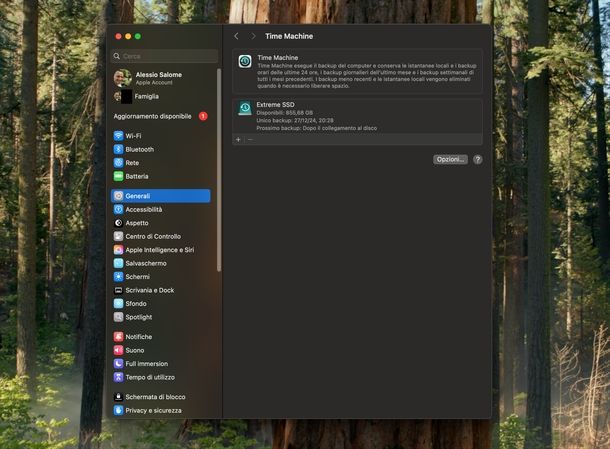Click the search magnifier icon
This screenshot has height=449, width=610.
click(x=117, y=56)
